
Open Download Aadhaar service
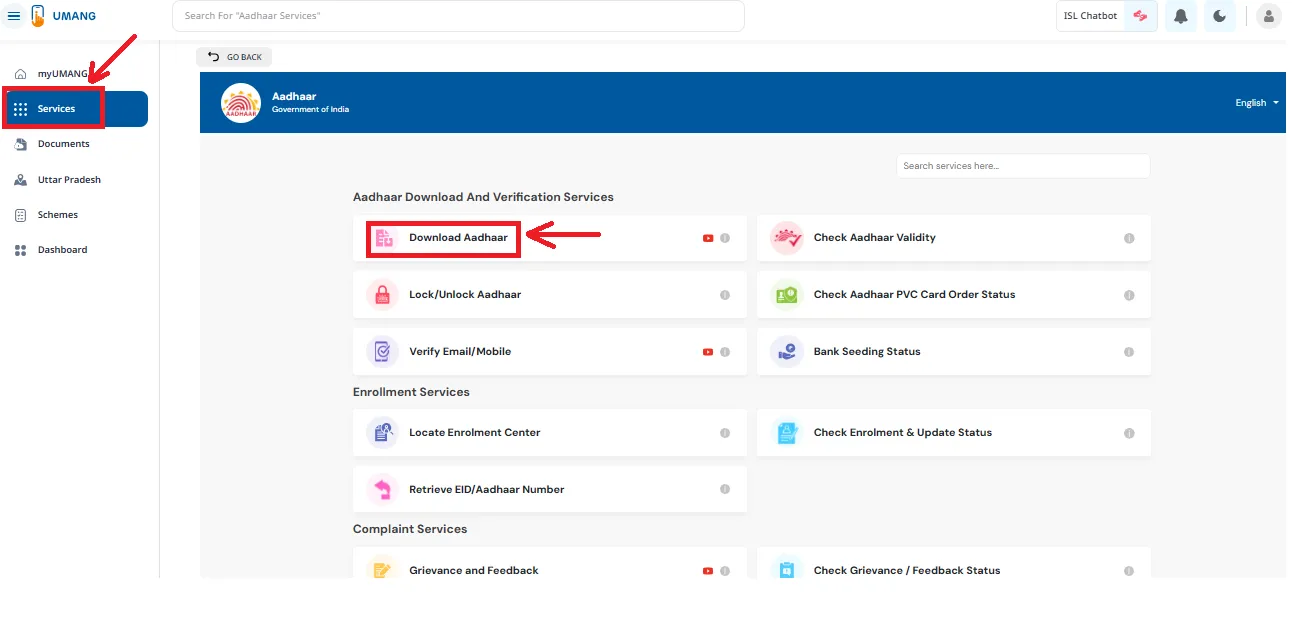[x=458, y=238]
